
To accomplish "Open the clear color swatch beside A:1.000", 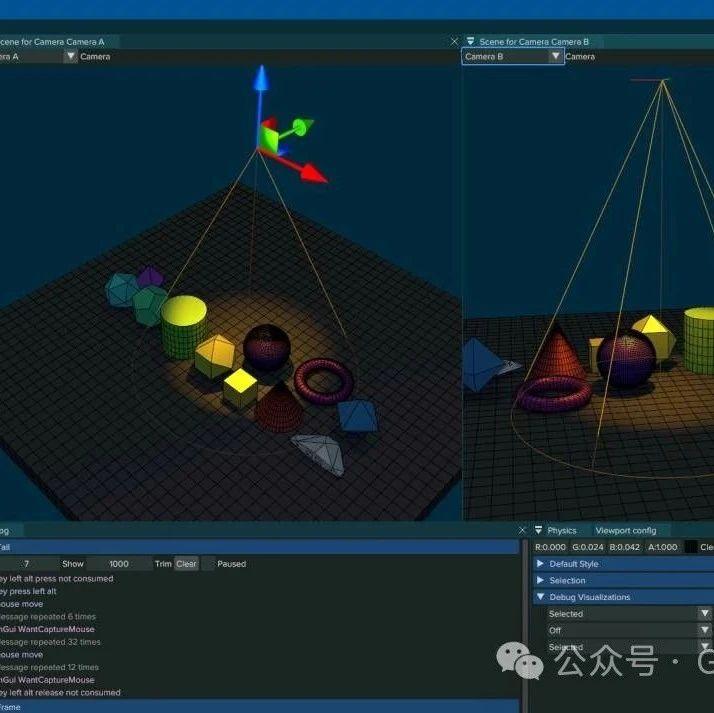I will [690, 547].
